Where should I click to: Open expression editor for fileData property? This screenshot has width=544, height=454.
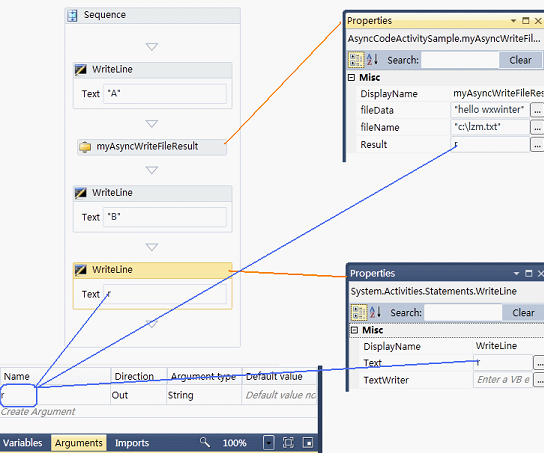(537, 111)
